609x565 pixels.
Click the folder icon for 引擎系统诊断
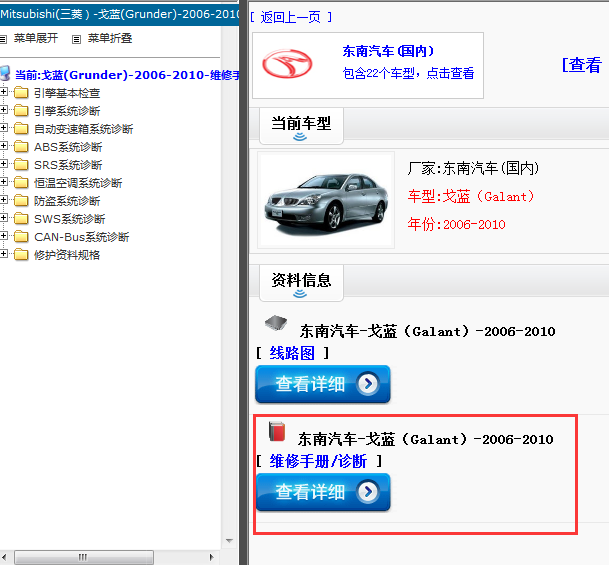[x=21, y=111]
